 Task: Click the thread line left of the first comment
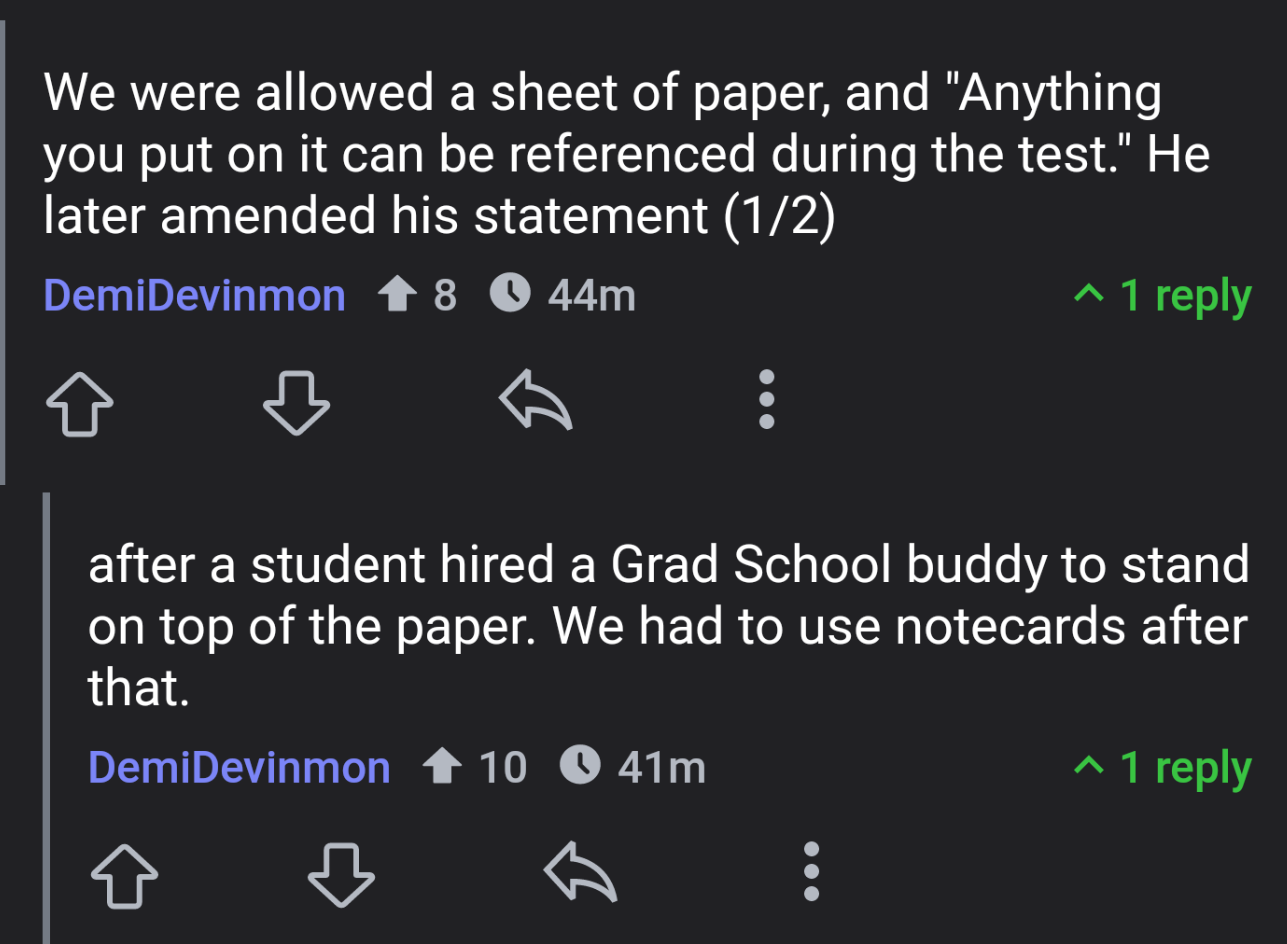[3, 250]
